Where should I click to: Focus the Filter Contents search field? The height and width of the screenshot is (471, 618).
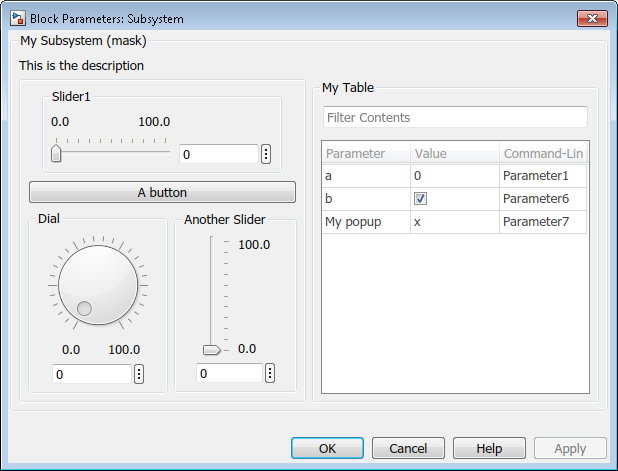click(x=455, y=118)
